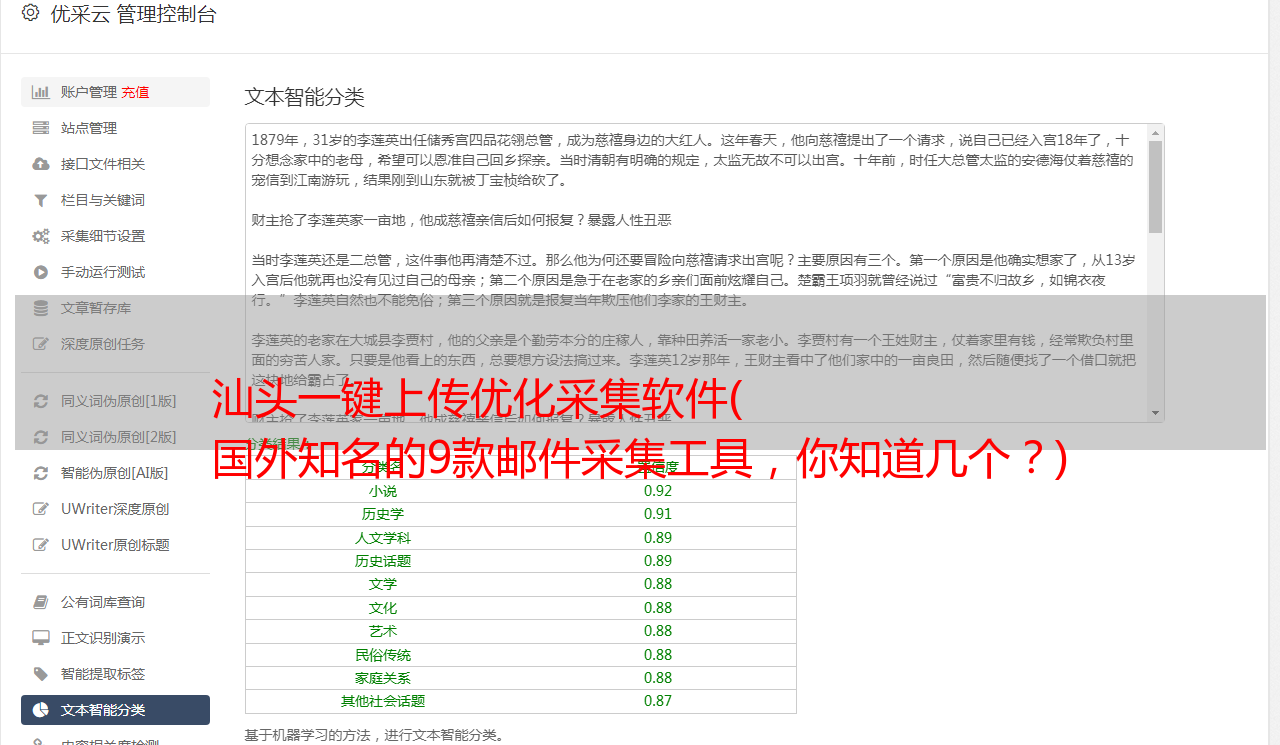This screenshot has height=745, width=1280.
Task: Open 公有词库查询 page
Action: point(115,602)
